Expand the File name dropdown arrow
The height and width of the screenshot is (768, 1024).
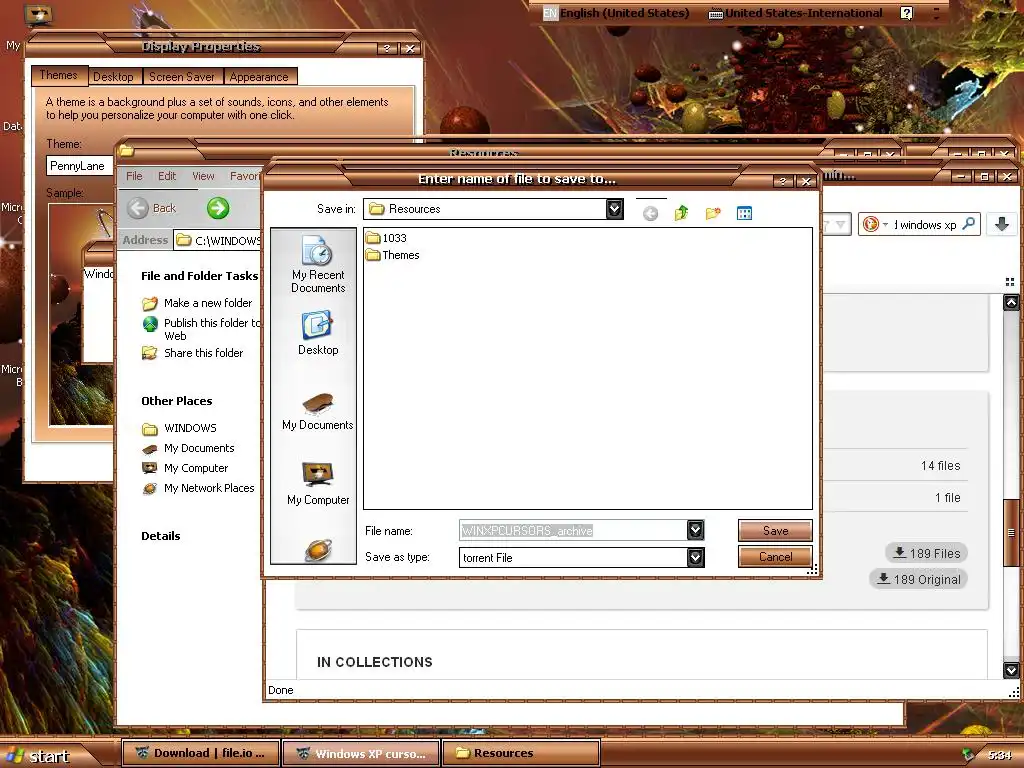pyautogui.click(x=696, y=530)
